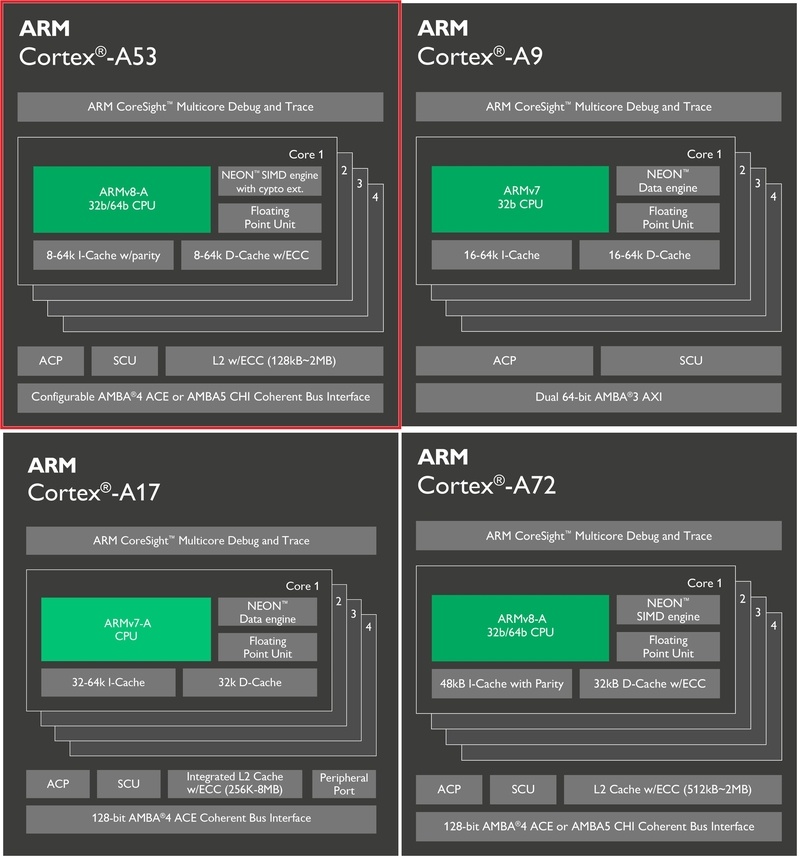Select the 16-64k D-Cache block
Screen dimensions: 800x859
649,255
